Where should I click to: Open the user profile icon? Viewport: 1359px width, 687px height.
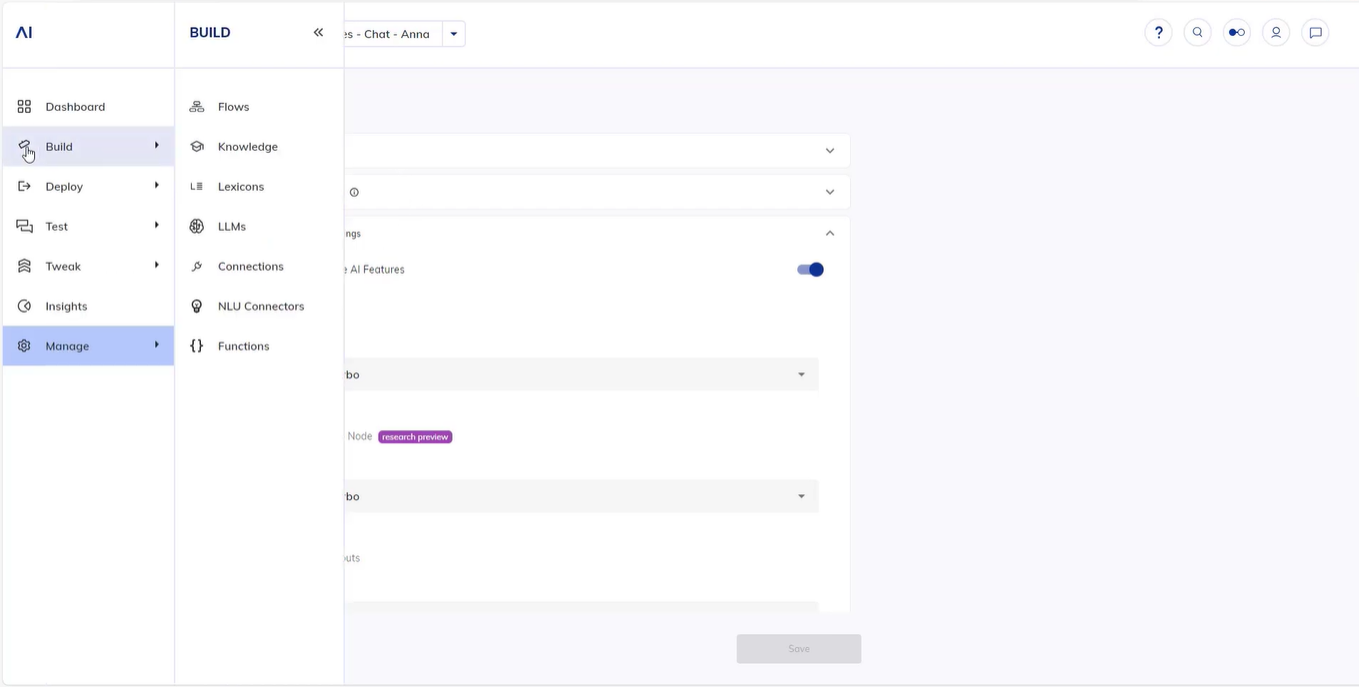point(1276,32)
